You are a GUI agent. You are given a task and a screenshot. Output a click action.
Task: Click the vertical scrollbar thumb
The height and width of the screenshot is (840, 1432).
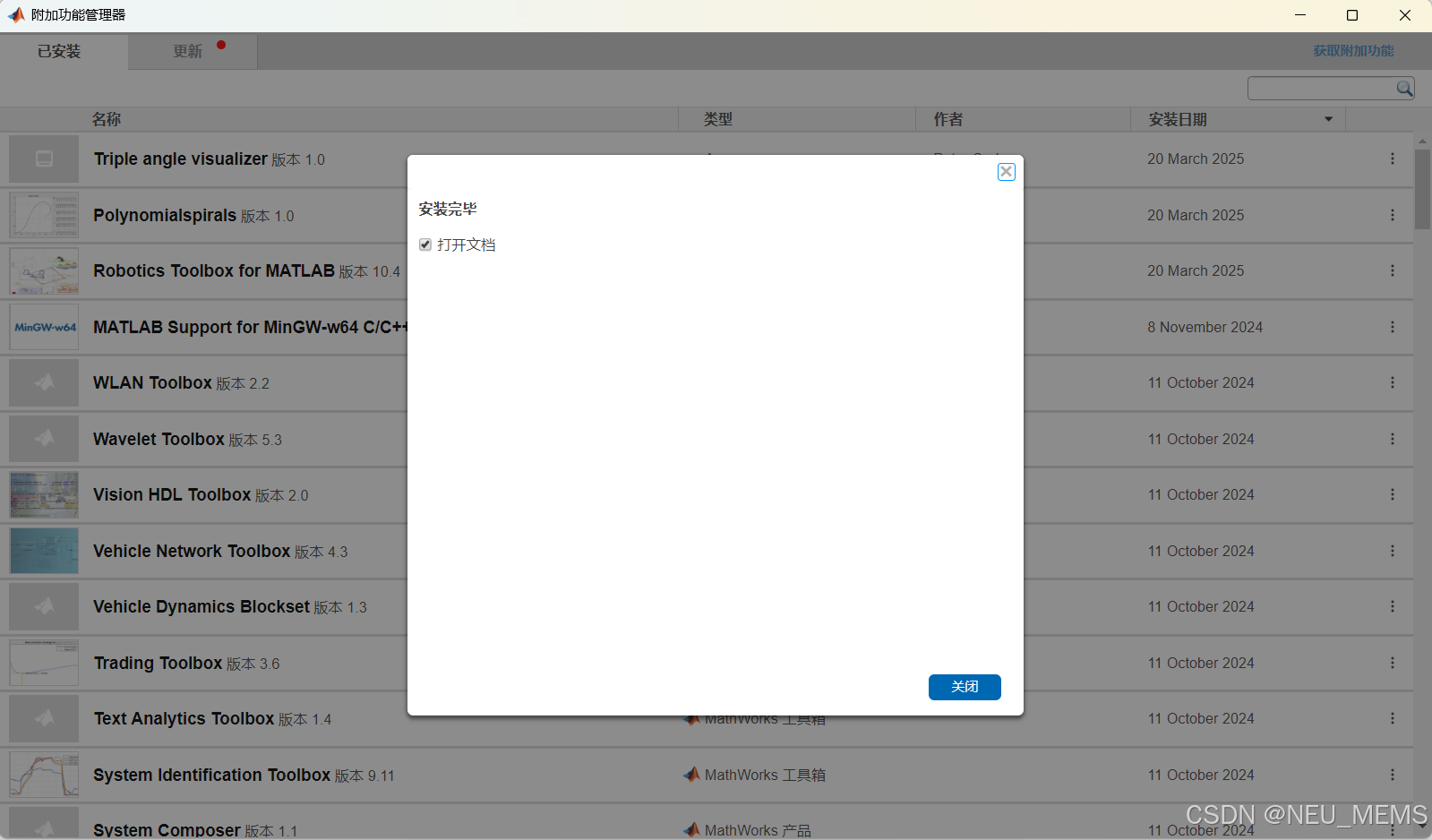1422,189
